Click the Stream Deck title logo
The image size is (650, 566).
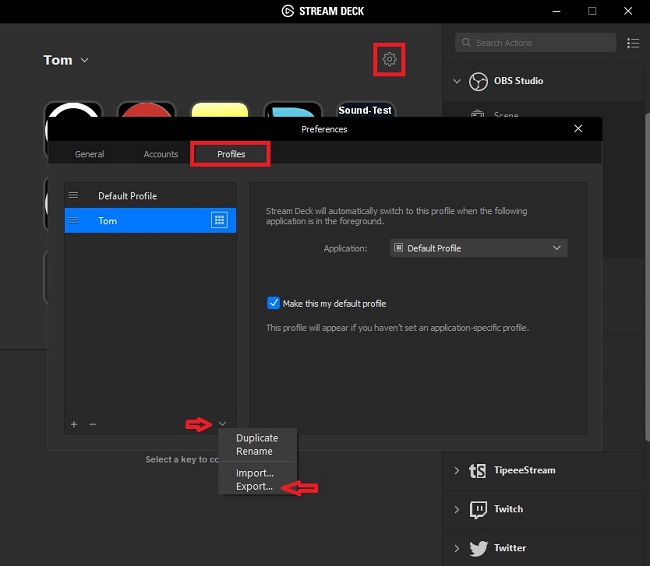pyautogui.click(x=287, y=11)
